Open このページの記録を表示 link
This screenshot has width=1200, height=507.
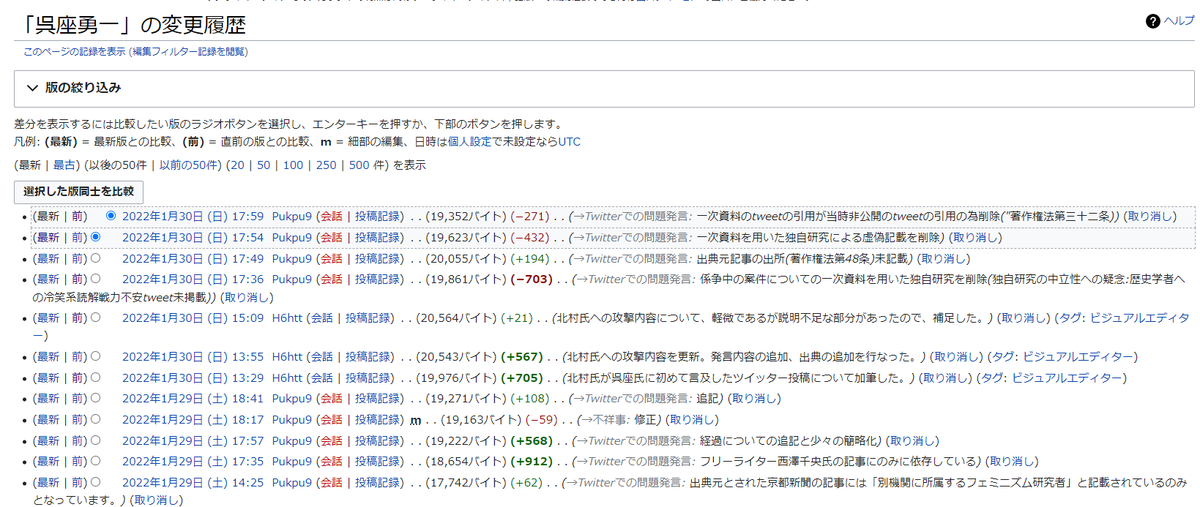[76, 51]
